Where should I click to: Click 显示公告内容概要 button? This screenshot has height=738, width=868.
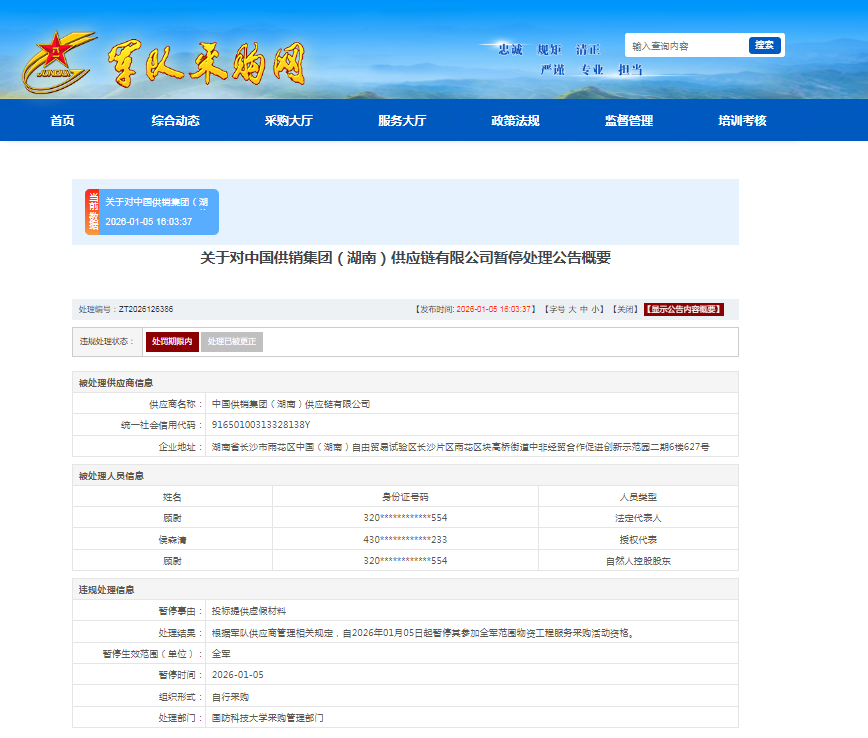pyautogui.click(x=683, y=310)
